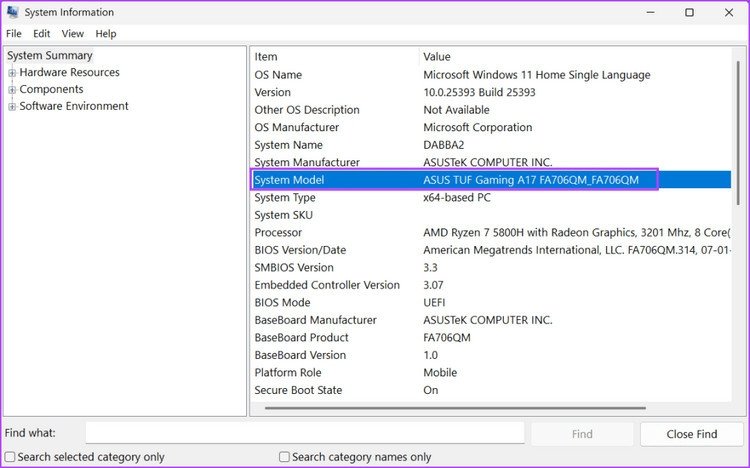
Task: Select System Summary in the tree
Action: [x=49, y=56]
